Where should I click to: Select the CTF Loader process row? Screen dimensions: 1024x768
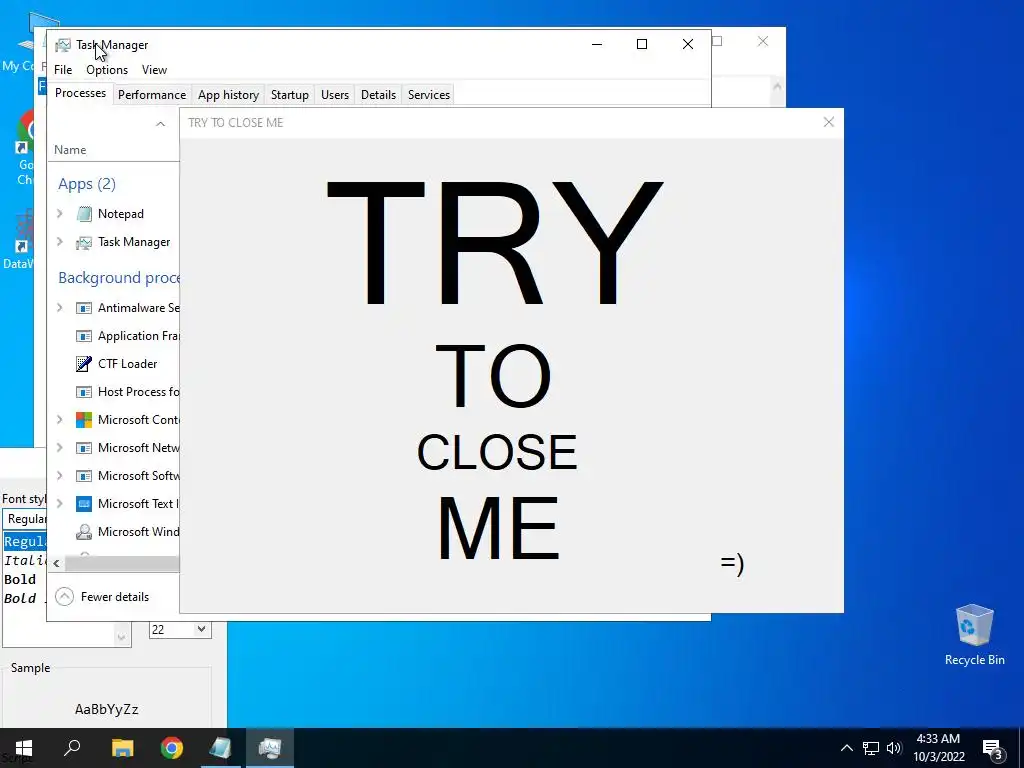tap(114, 364)
